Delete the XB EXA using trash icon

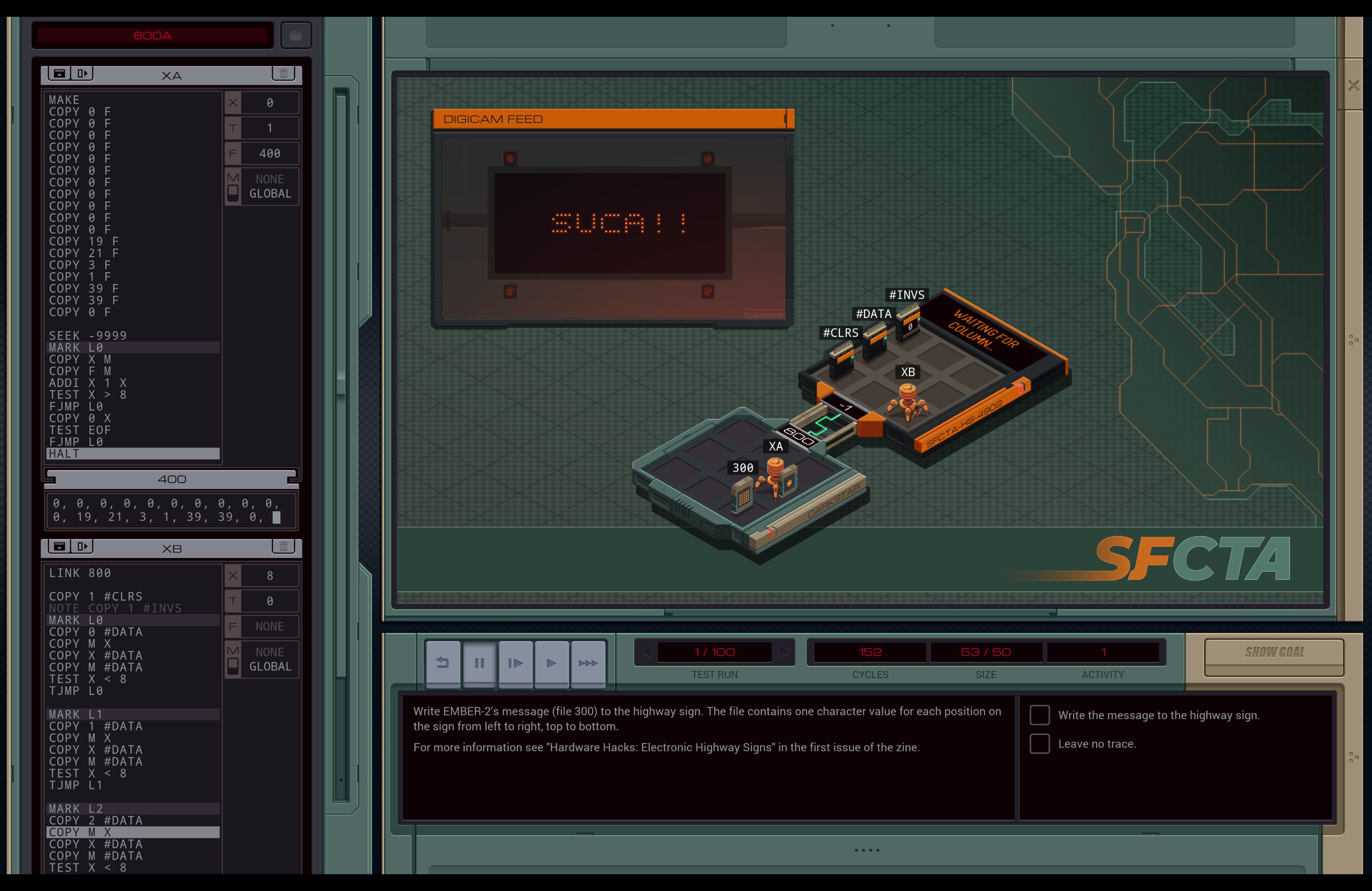coord(283,546)
